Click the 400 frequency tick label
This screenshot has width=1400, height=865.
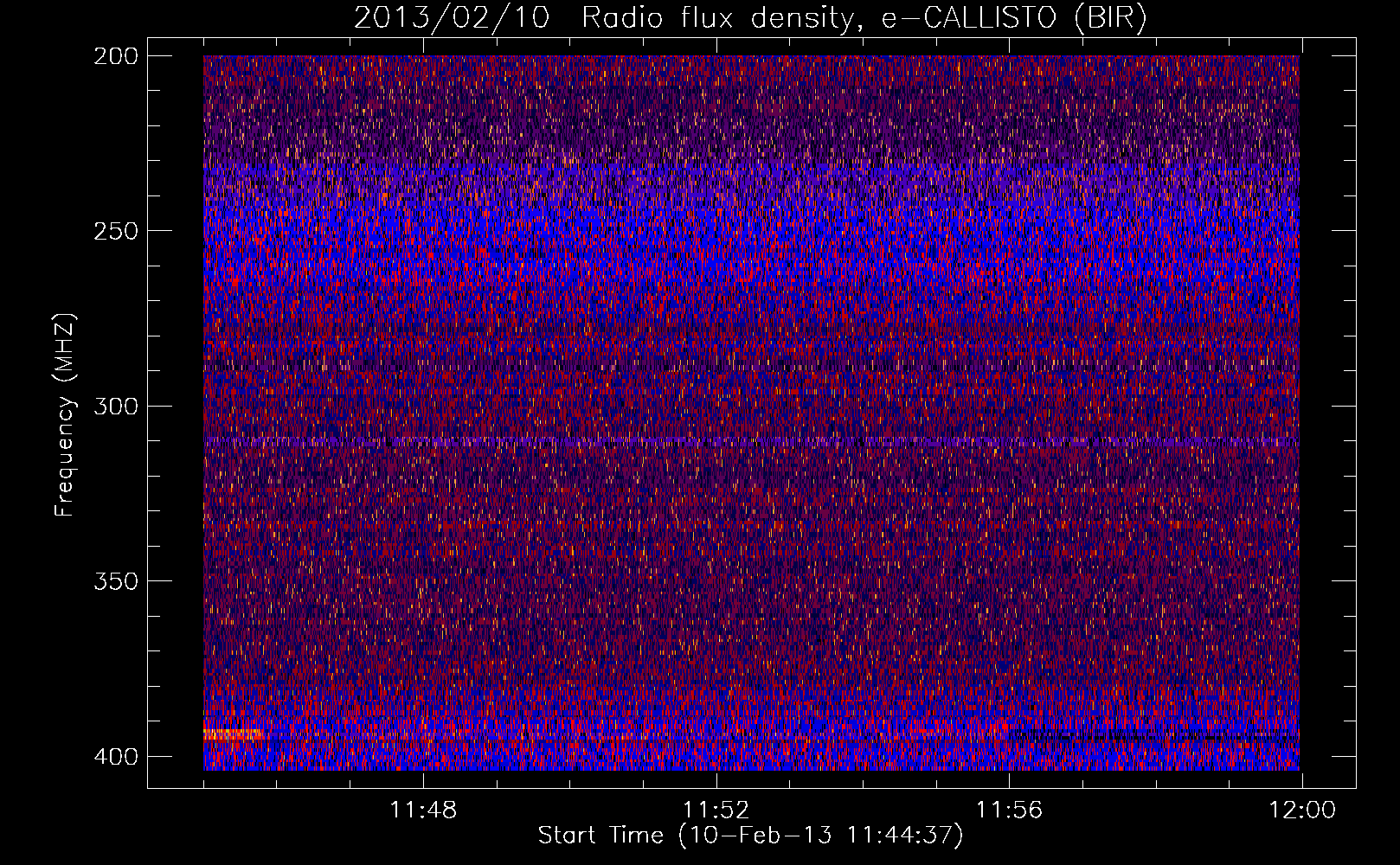(x=116, y=757)
